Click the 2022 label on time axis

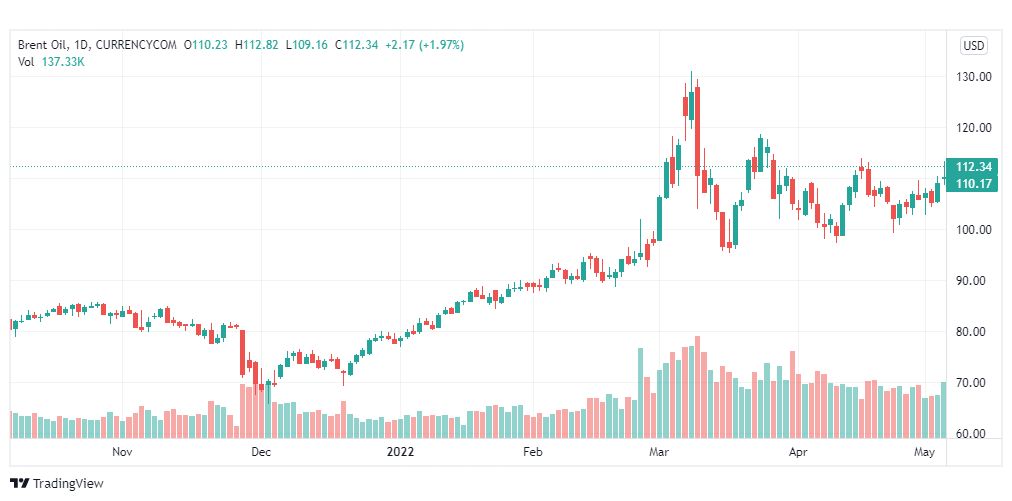pyautogui.click(x=400, y=452)
